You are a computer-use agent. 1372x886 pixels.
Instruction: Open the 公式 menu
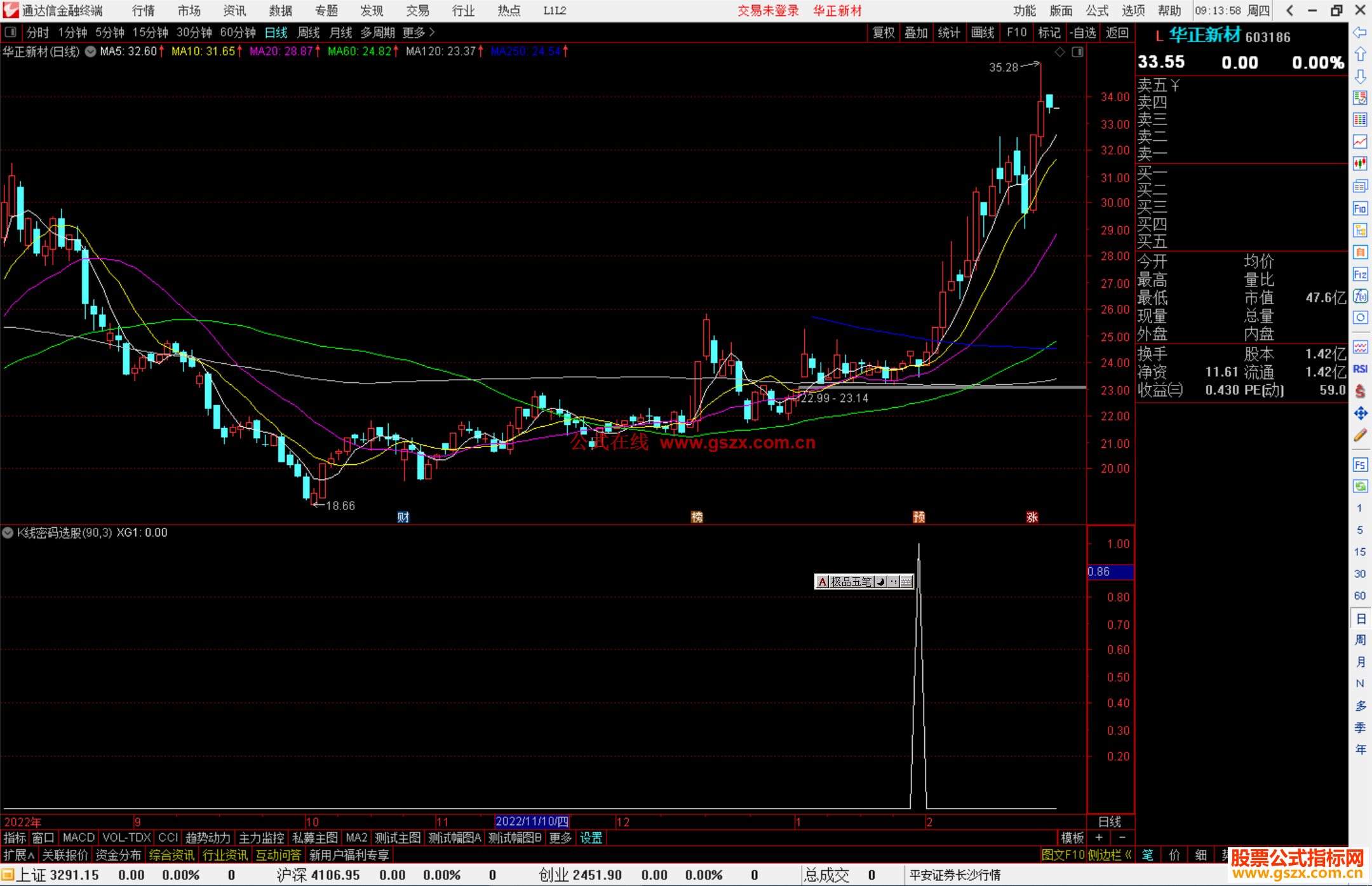click(1096, 11)
